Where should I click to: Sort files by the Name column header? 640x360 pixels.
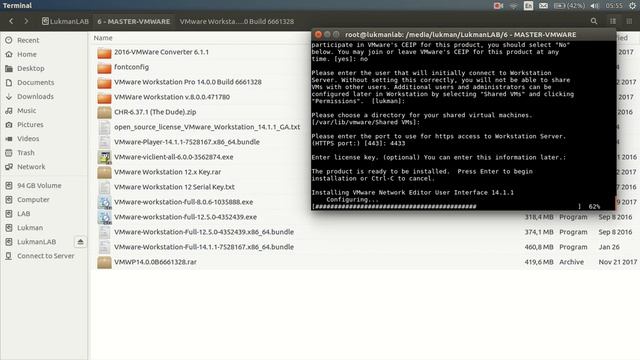click(x=103, y=38)
